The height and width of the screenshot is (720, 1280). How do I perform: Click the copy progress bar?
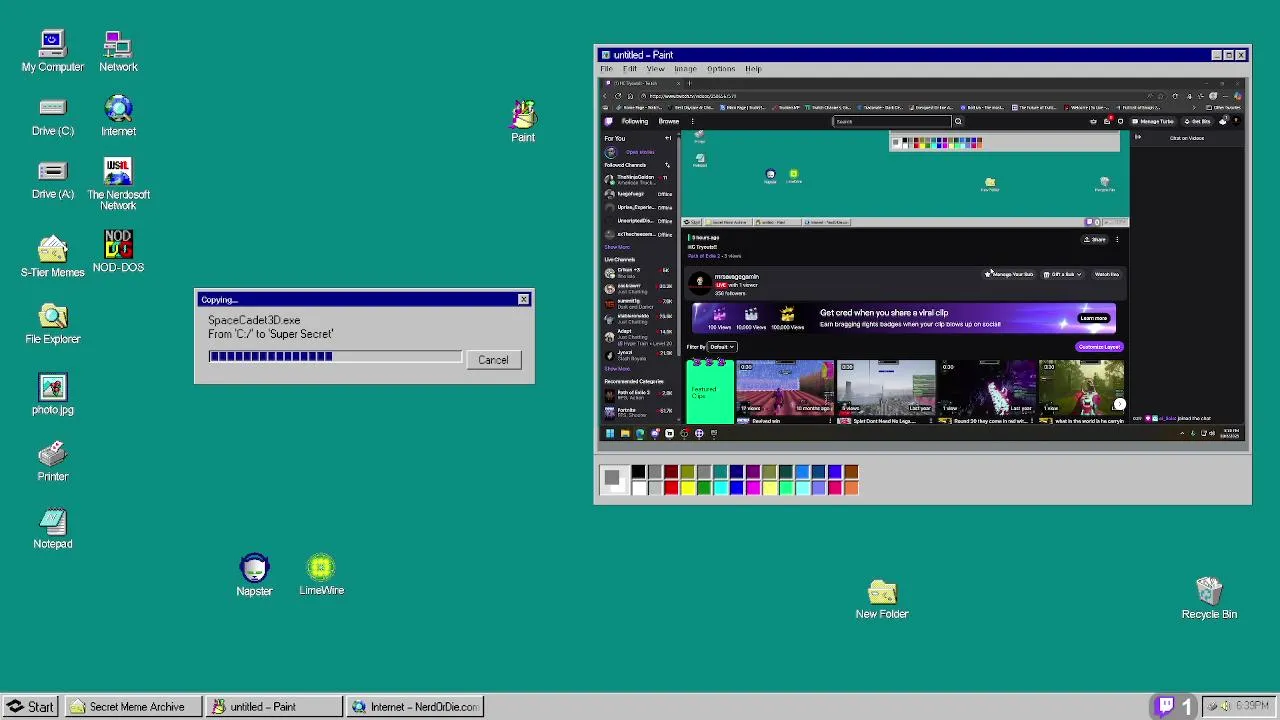335,356
